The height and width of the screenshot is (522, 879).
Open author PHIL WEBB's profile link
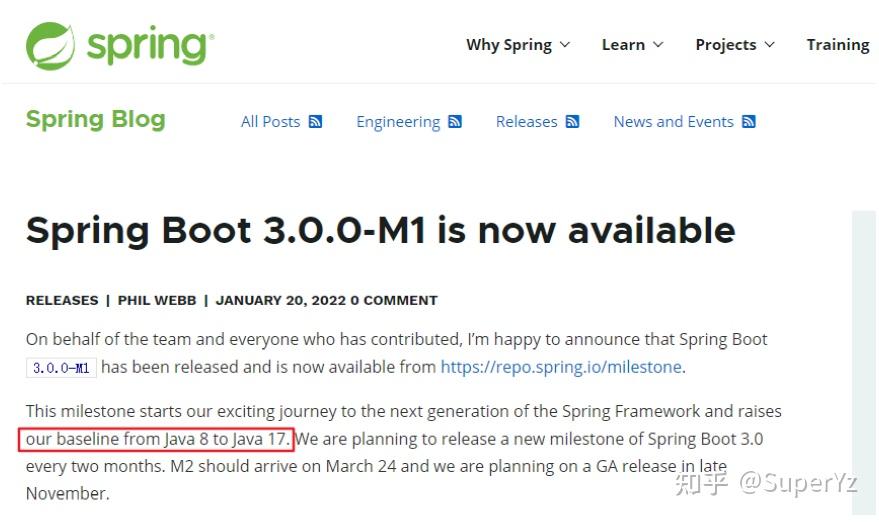pos(157,300)
